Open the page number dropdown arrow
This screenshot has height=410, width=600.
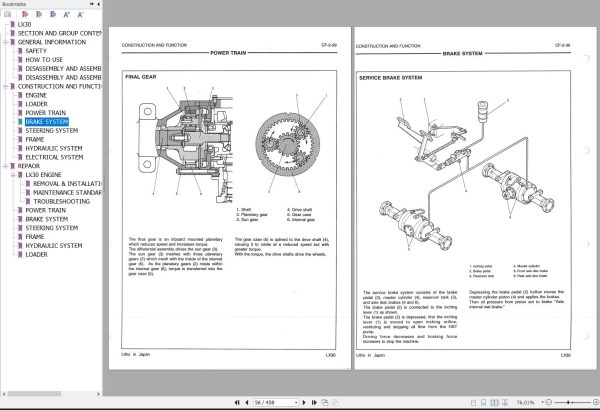pos(296,403)
